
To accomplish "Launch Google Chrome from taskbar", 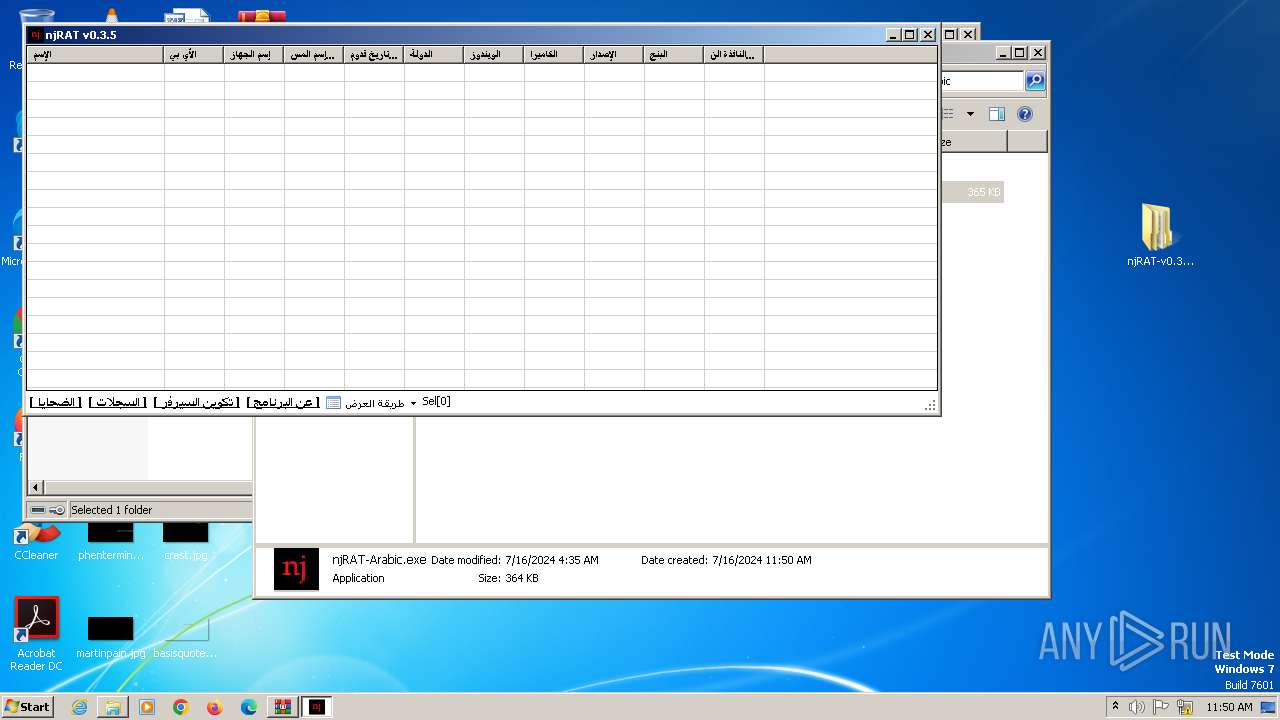I will click(181, 707).
